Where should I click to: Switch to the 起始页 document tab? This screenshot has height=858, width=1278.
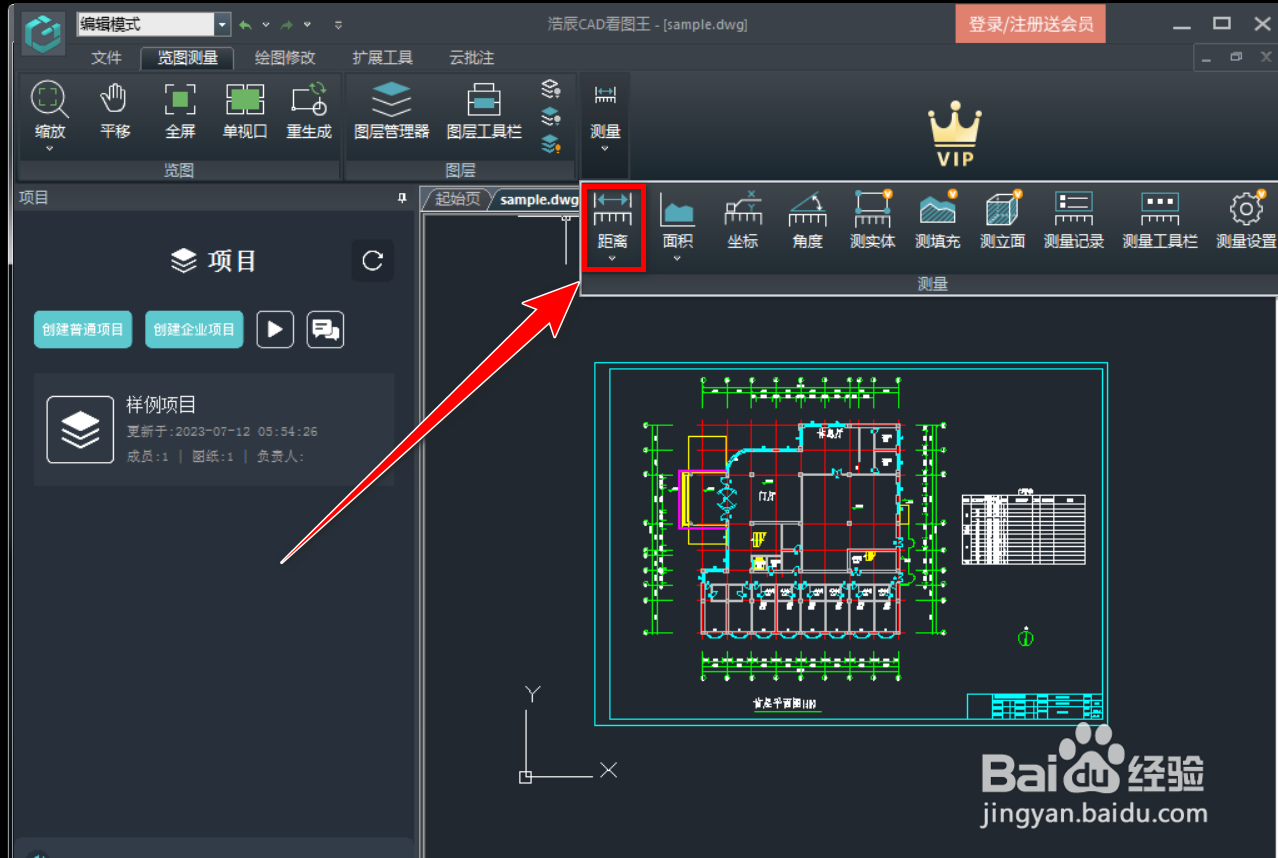click(x=457, y=199)
